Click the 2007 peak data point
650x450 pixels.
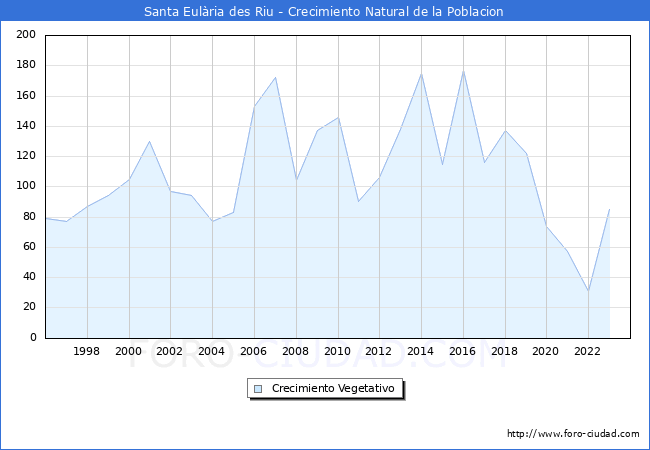click(275, 77)
